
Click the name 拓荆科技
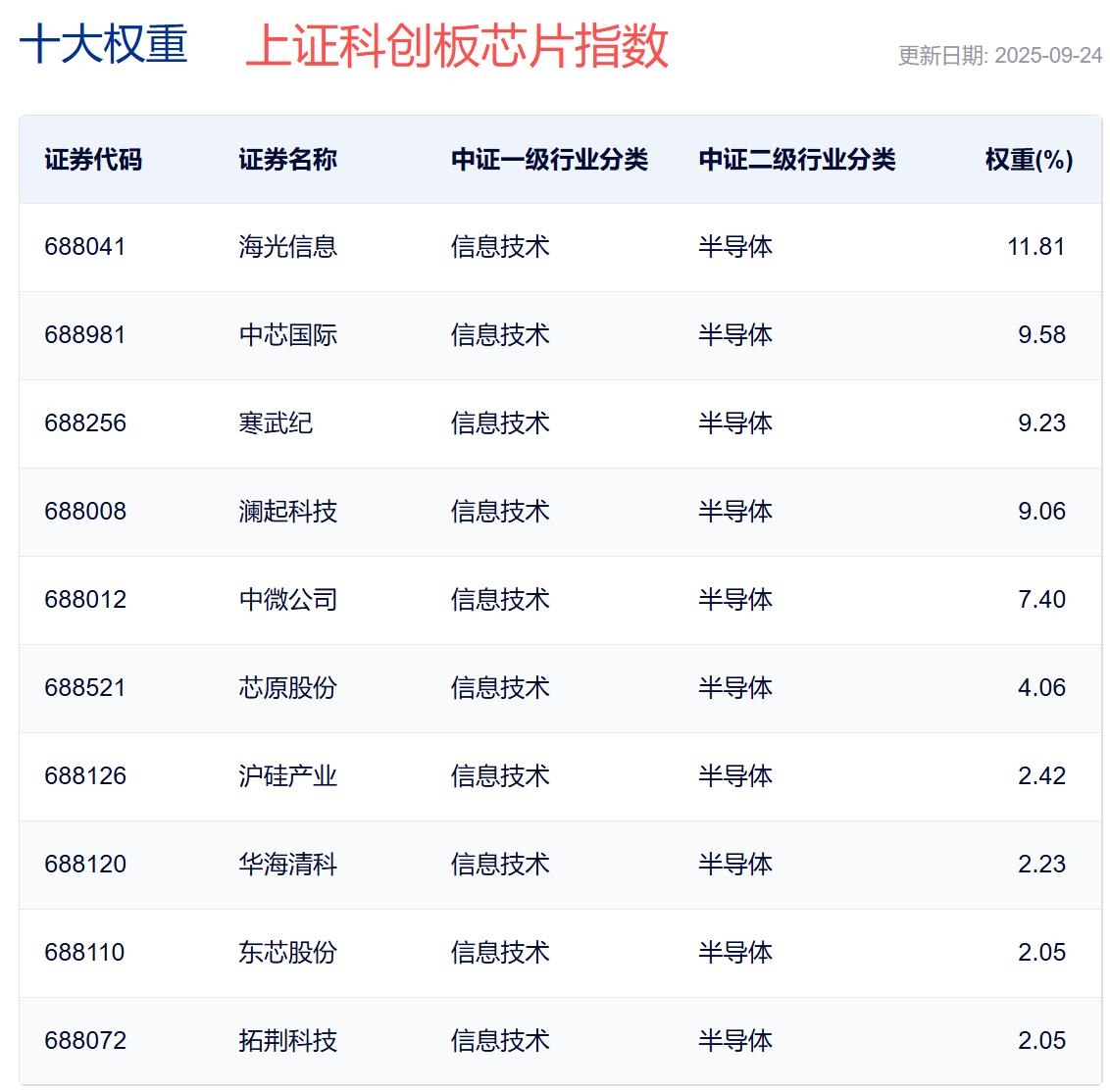(x=288, y=1041)
